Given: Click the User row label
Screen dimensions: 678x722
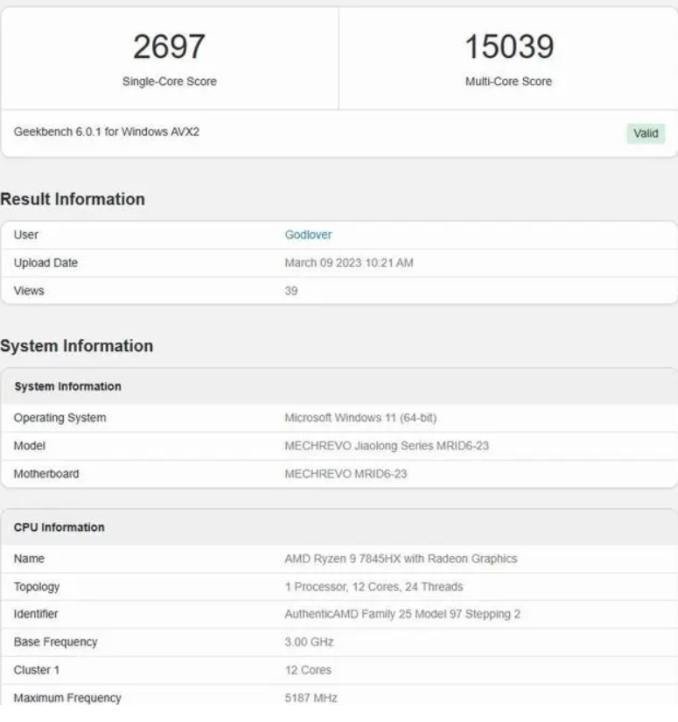Looking at the screenshot, I should [x=26, y=235].
